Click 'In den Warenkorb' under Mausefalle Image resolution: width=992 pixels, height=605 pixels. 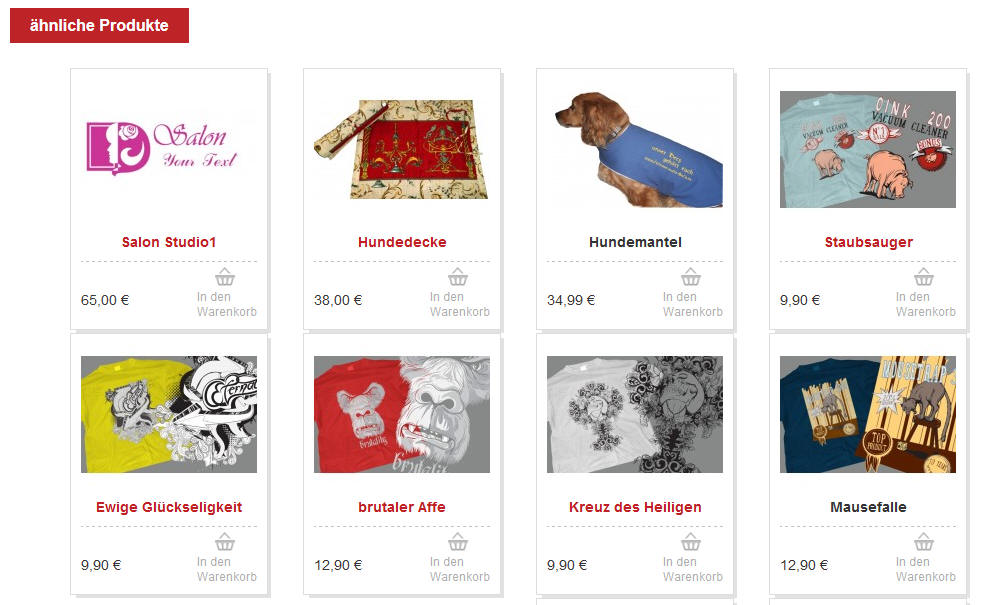click(926, 570)
